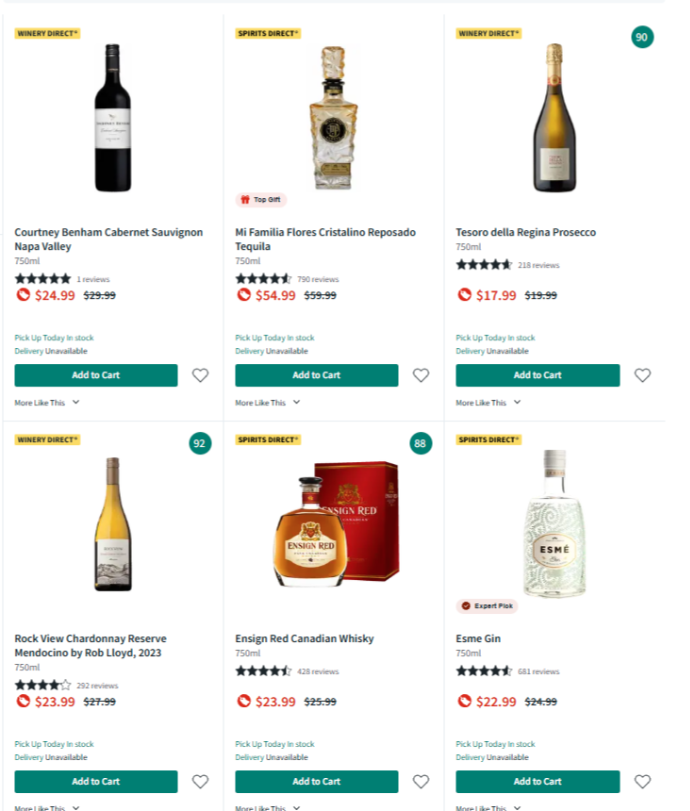
Task: Add Ensign Red Canadian Whisky to cart
Action: click(x=316, y=781)
